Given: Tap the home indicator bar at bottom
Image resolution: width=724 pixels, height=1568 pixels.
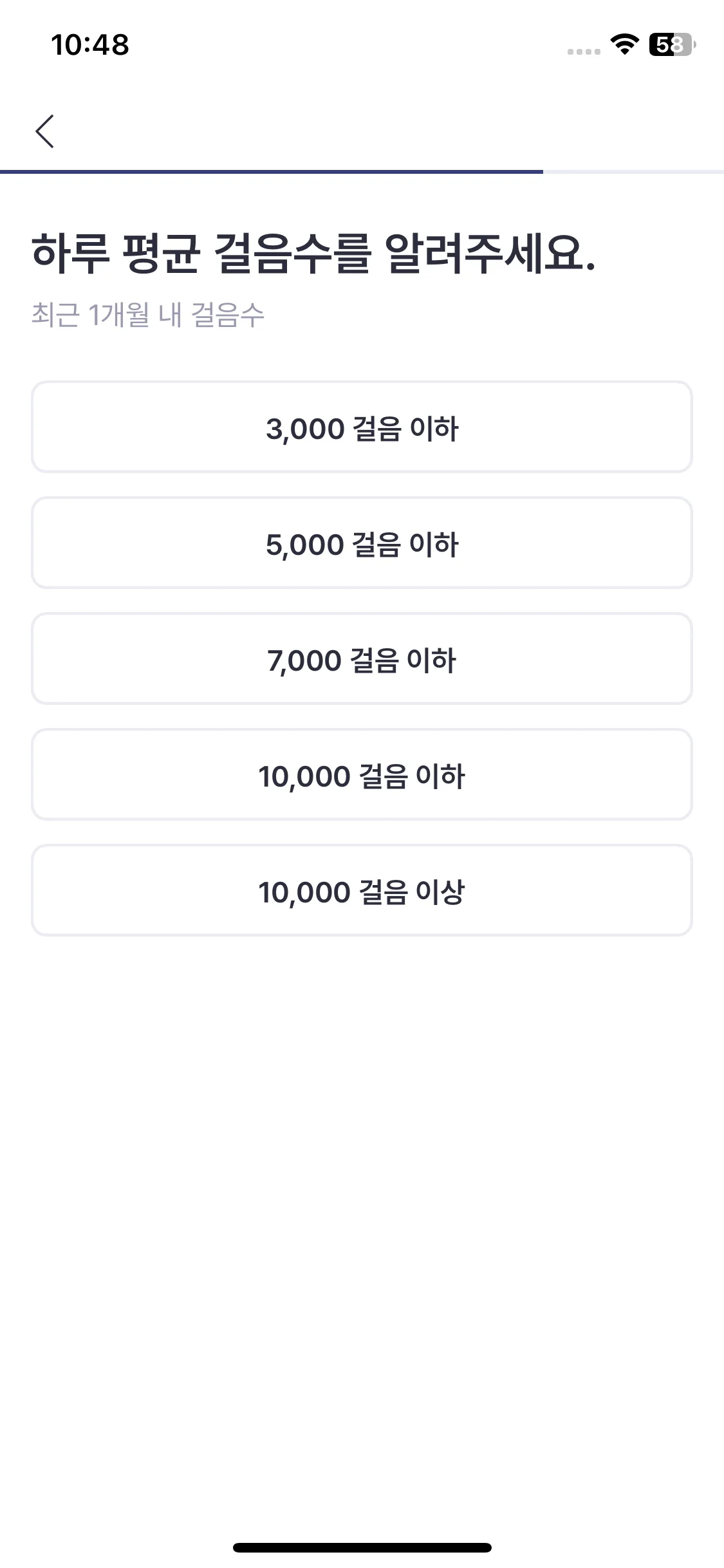Looking at the screenshot, I should [x=362, y=1547].
